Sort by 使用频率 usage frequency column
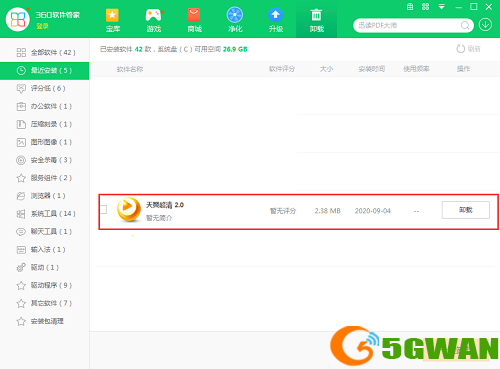 pyautogui.click(x=416, y=69)
